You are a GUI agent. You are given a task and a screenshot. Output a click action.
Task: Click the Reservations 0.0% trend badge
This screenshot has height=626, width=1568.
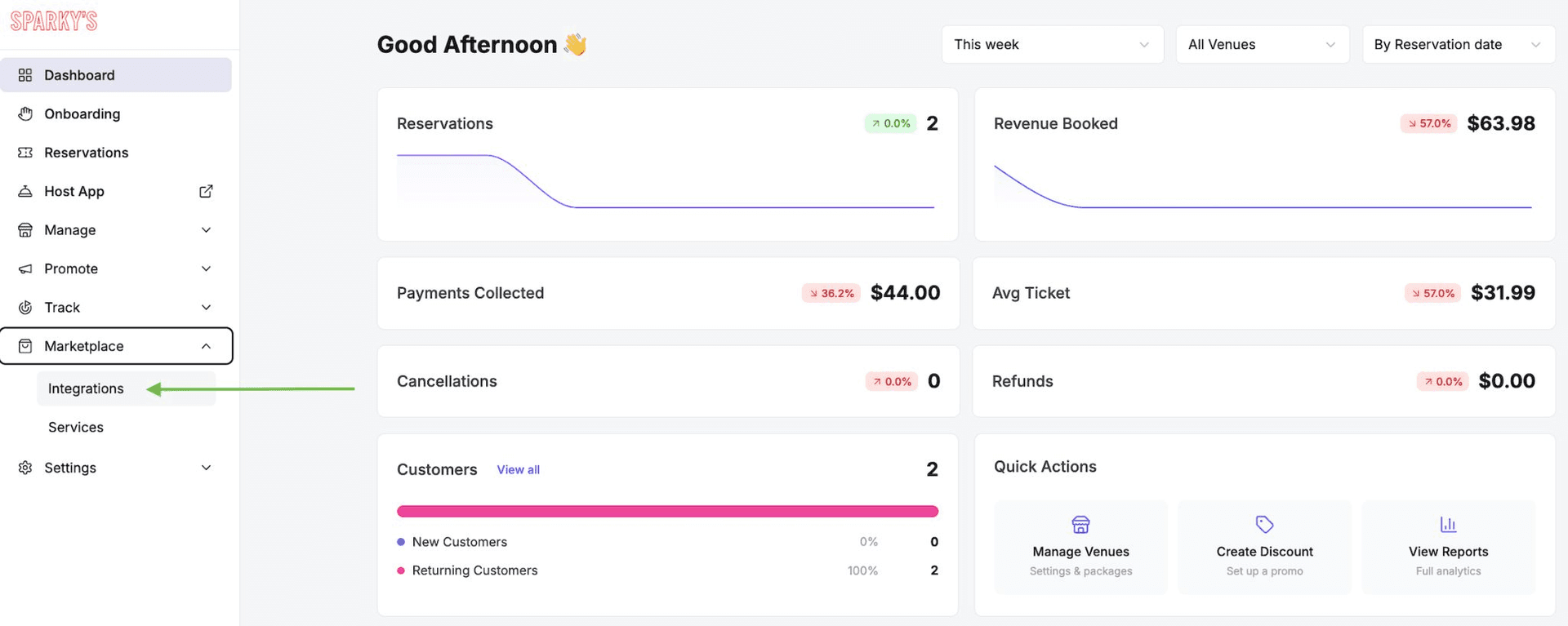[890, 123]
